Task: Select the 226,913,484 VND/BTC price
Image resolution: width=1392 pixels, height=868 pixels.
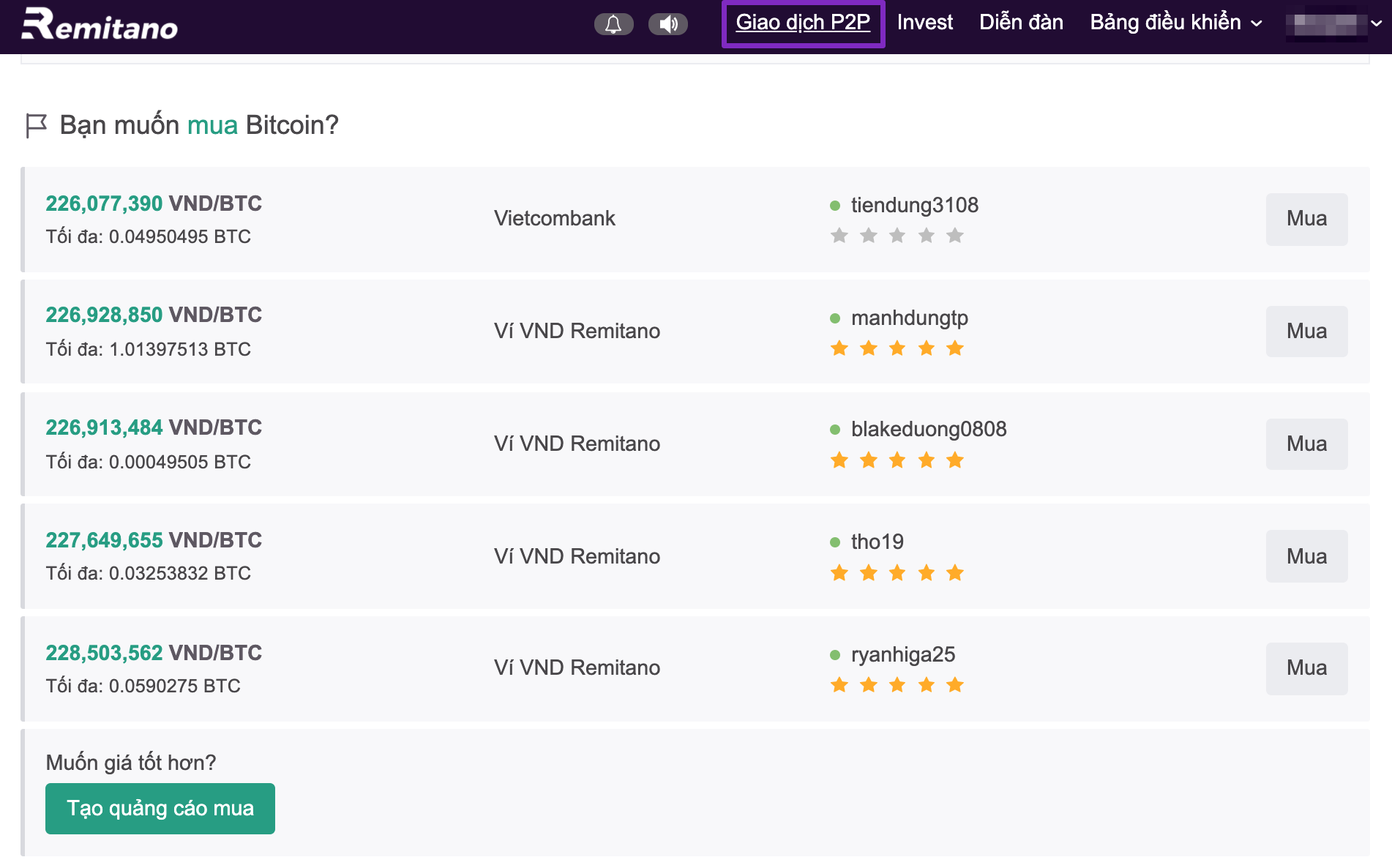Action: 154,427
